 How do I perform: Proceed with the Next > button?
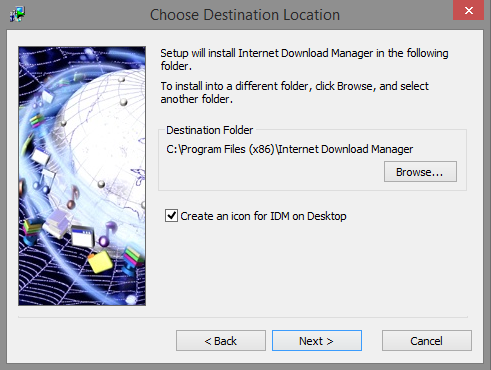pos(317,341)
